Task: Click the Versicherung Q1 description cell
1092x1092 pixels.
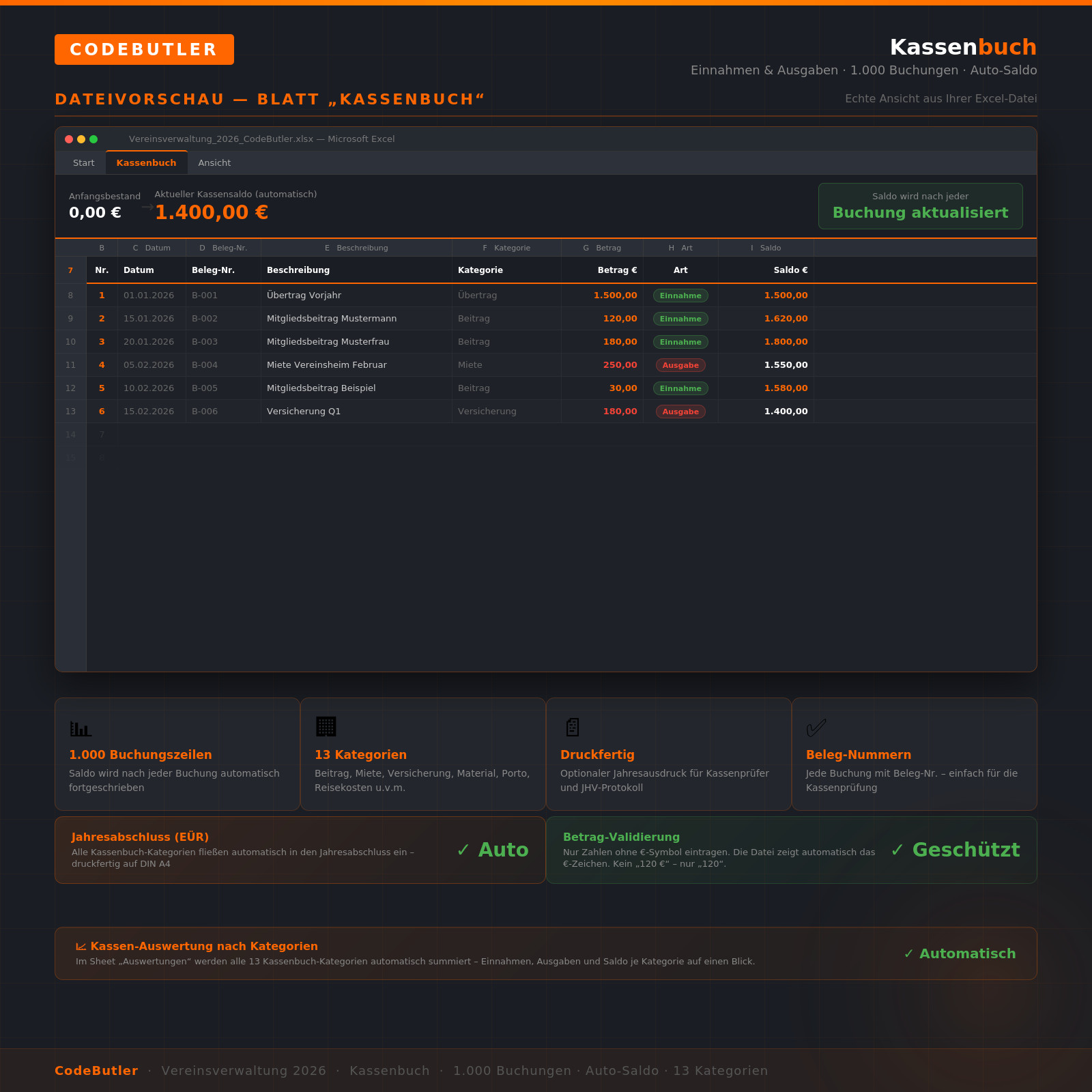Action: pyautogui.click(x=356, y=412)
